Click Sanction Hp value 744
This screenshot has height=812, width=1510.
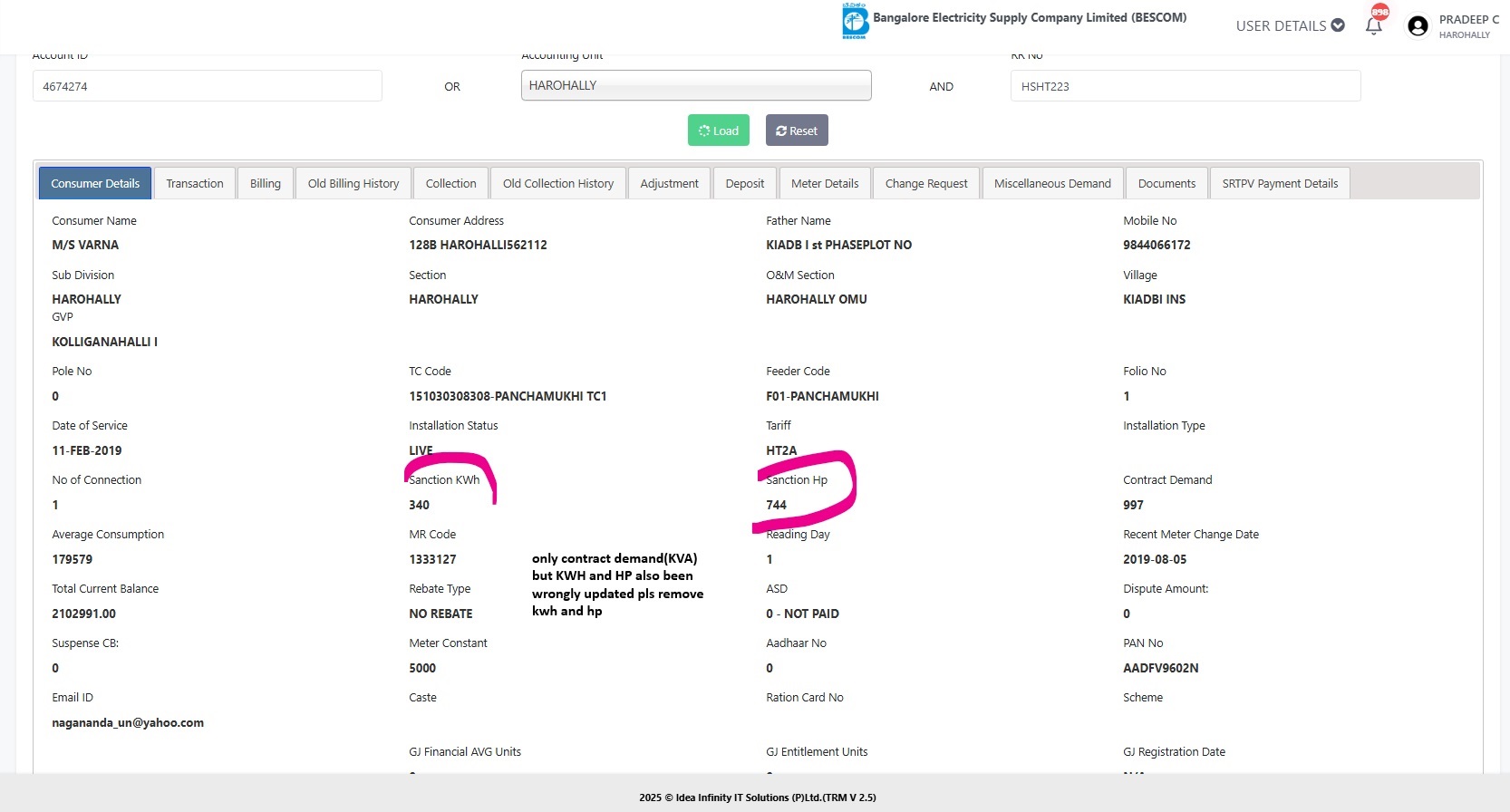[776, 505]
